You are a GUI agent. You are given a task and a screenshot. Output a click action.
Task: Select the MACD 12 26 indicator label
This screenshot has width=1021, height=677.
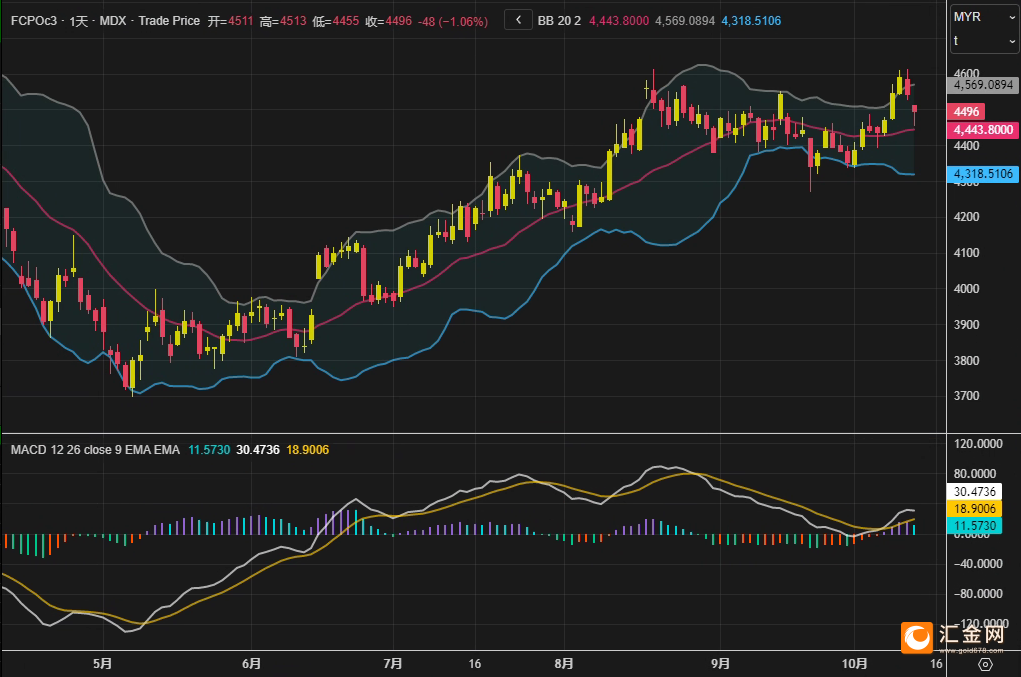click(60, 450)
